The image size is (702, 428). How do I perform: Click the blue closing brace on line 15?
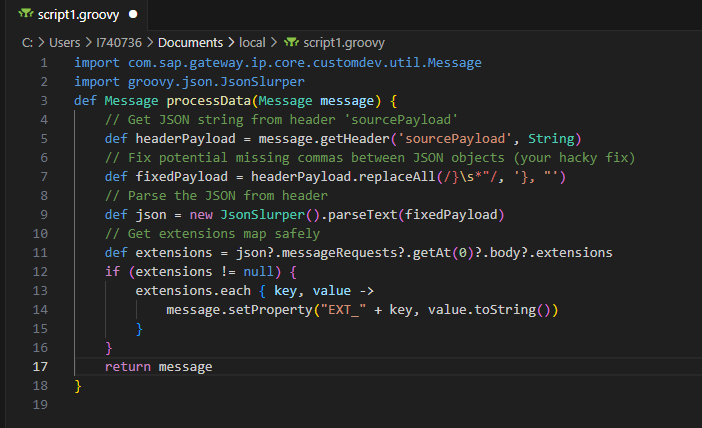tap(139, 329)
